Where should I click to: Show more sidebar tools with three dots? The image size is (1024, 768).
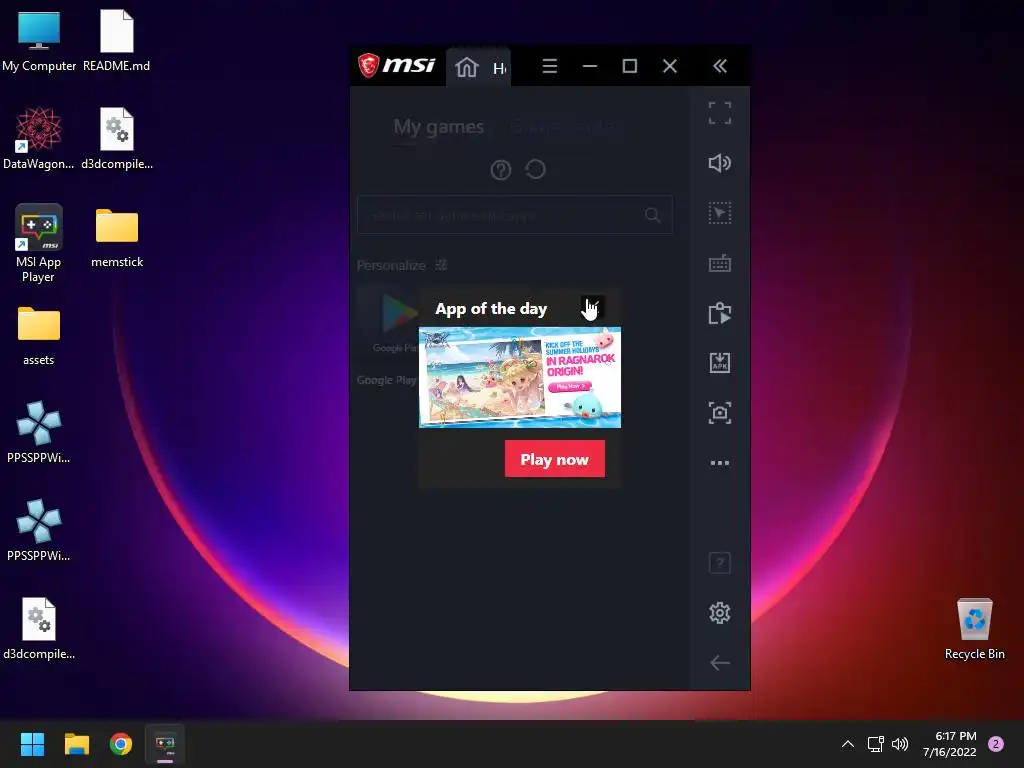[720, 463]
